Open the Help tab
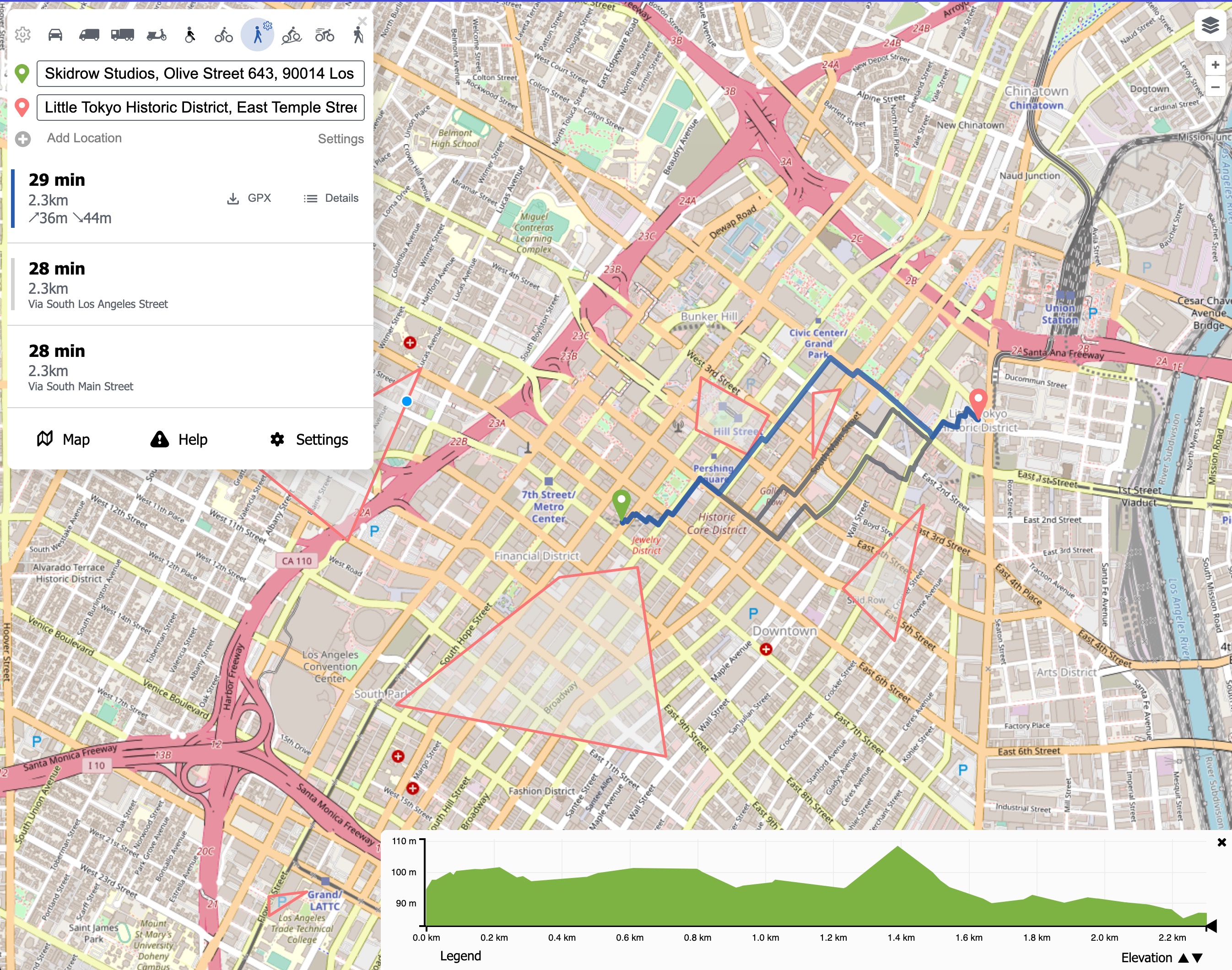Viewport: 1232px width, 970px height. point(179,439)
